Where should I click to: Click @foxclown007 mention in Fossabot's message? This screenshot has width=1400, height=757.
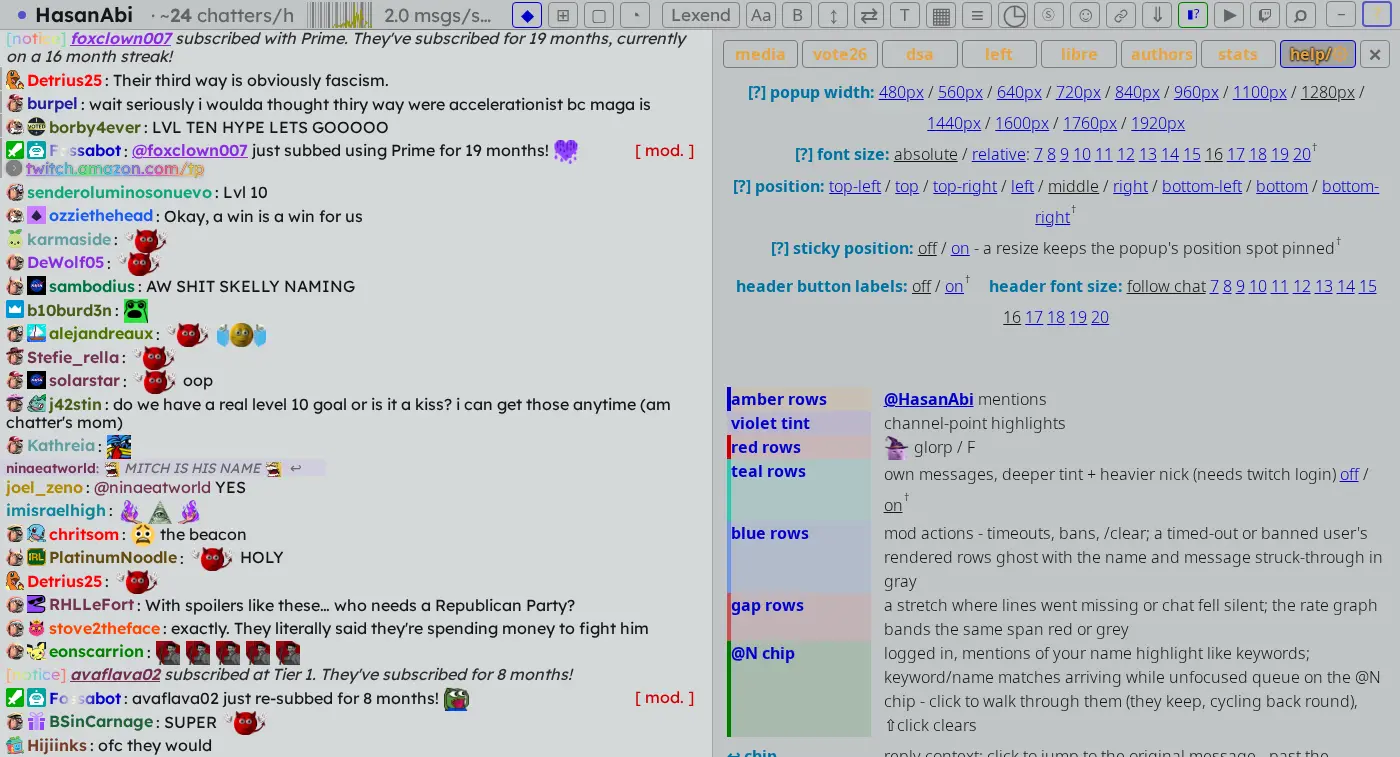coord(189,151)
